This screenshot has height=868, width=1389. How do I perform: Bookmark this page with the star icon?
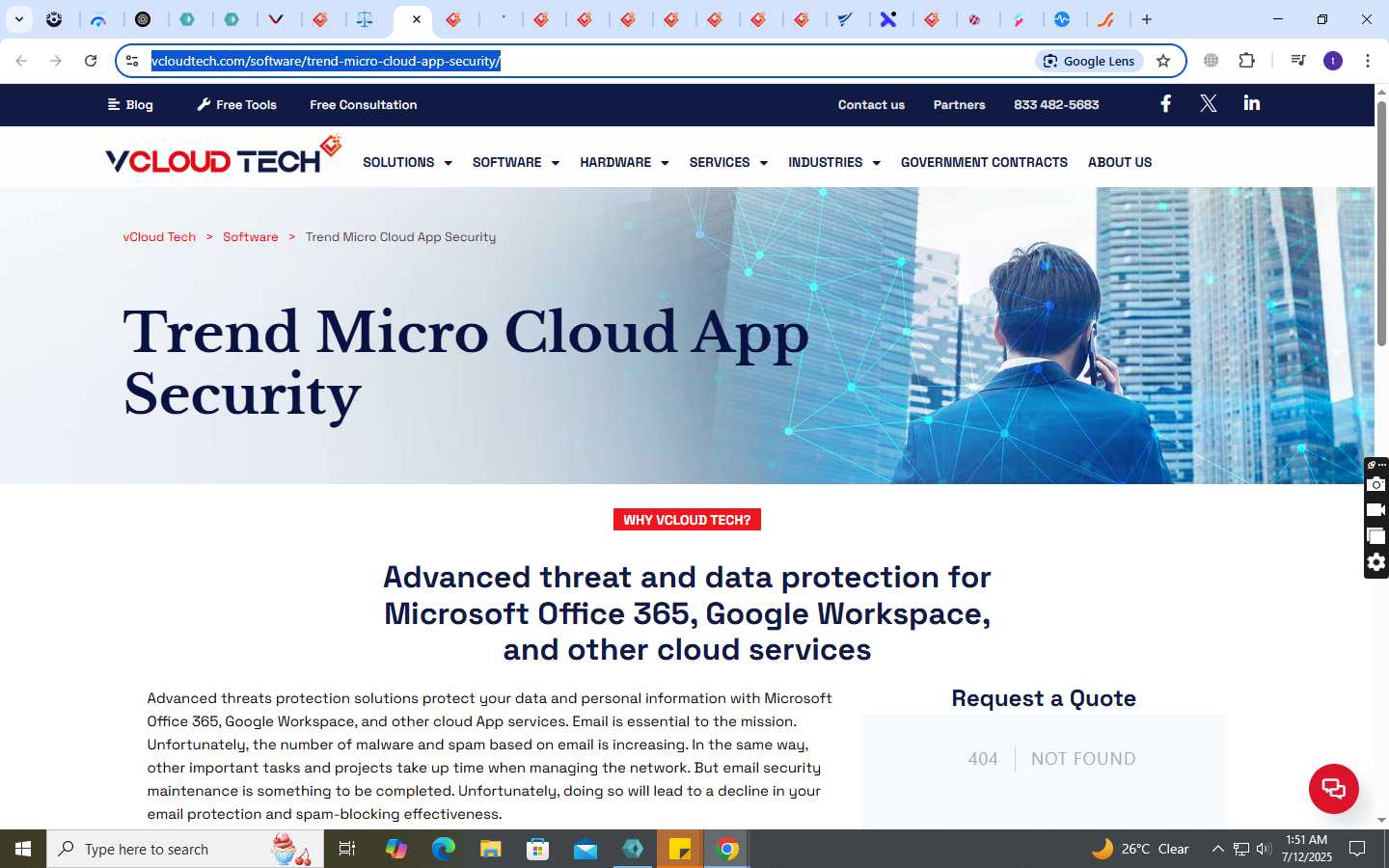point(1163,61)
